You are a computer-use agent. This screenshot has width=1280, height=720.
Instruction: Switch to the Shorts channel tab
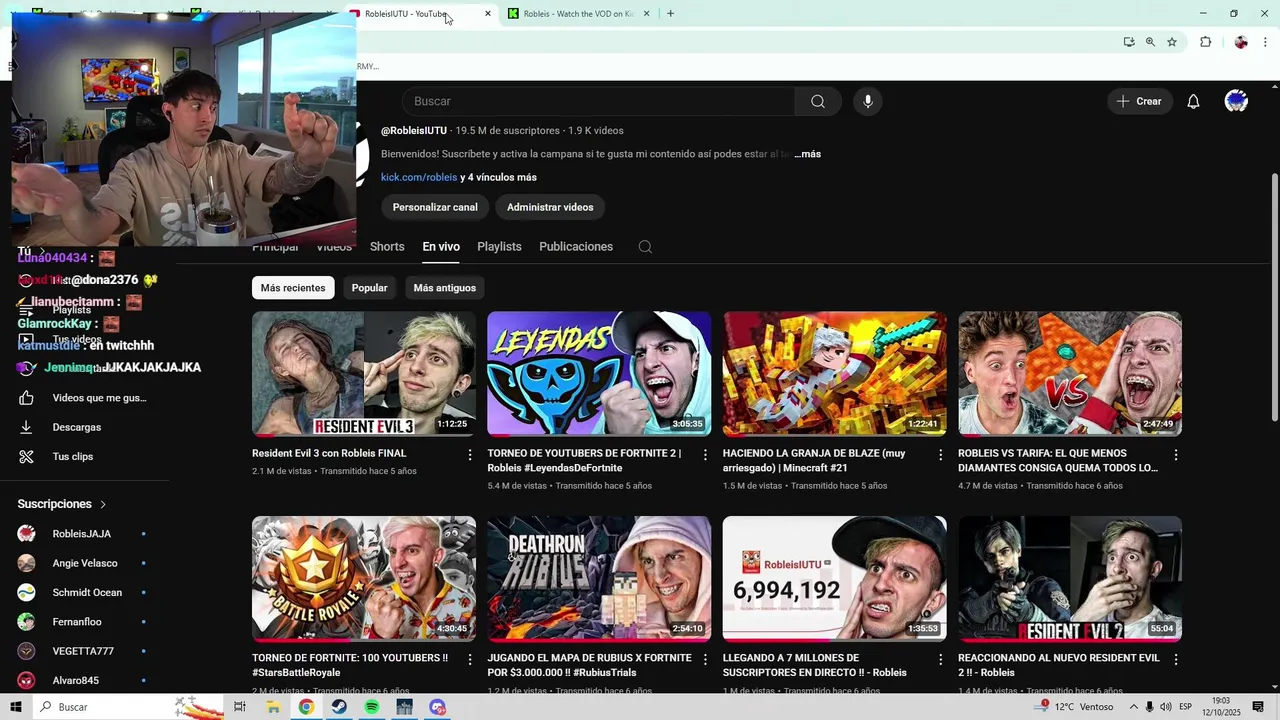[x=387, y=247]
